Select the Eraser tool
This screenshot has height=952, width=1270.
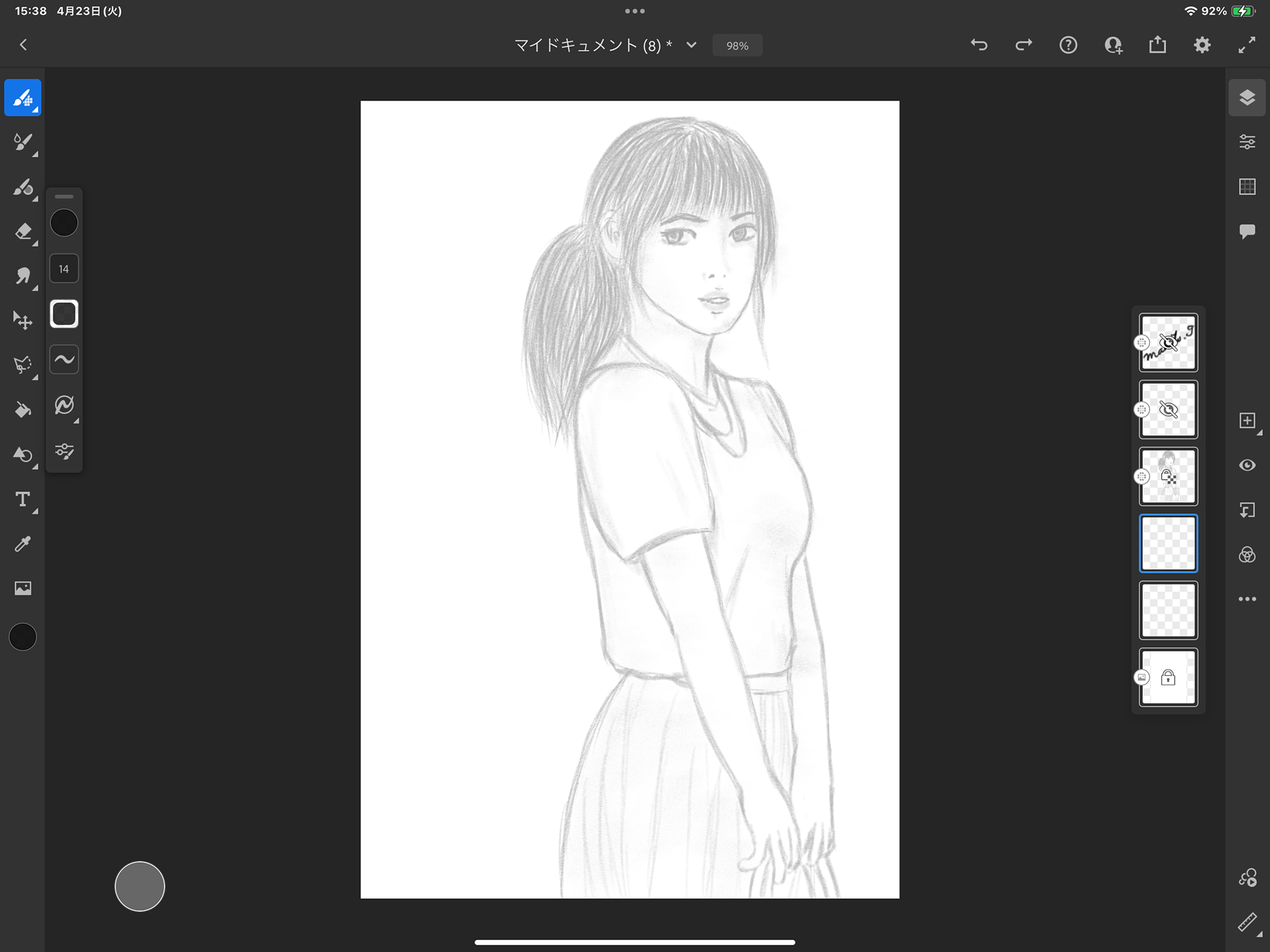[x=23, y=232]
